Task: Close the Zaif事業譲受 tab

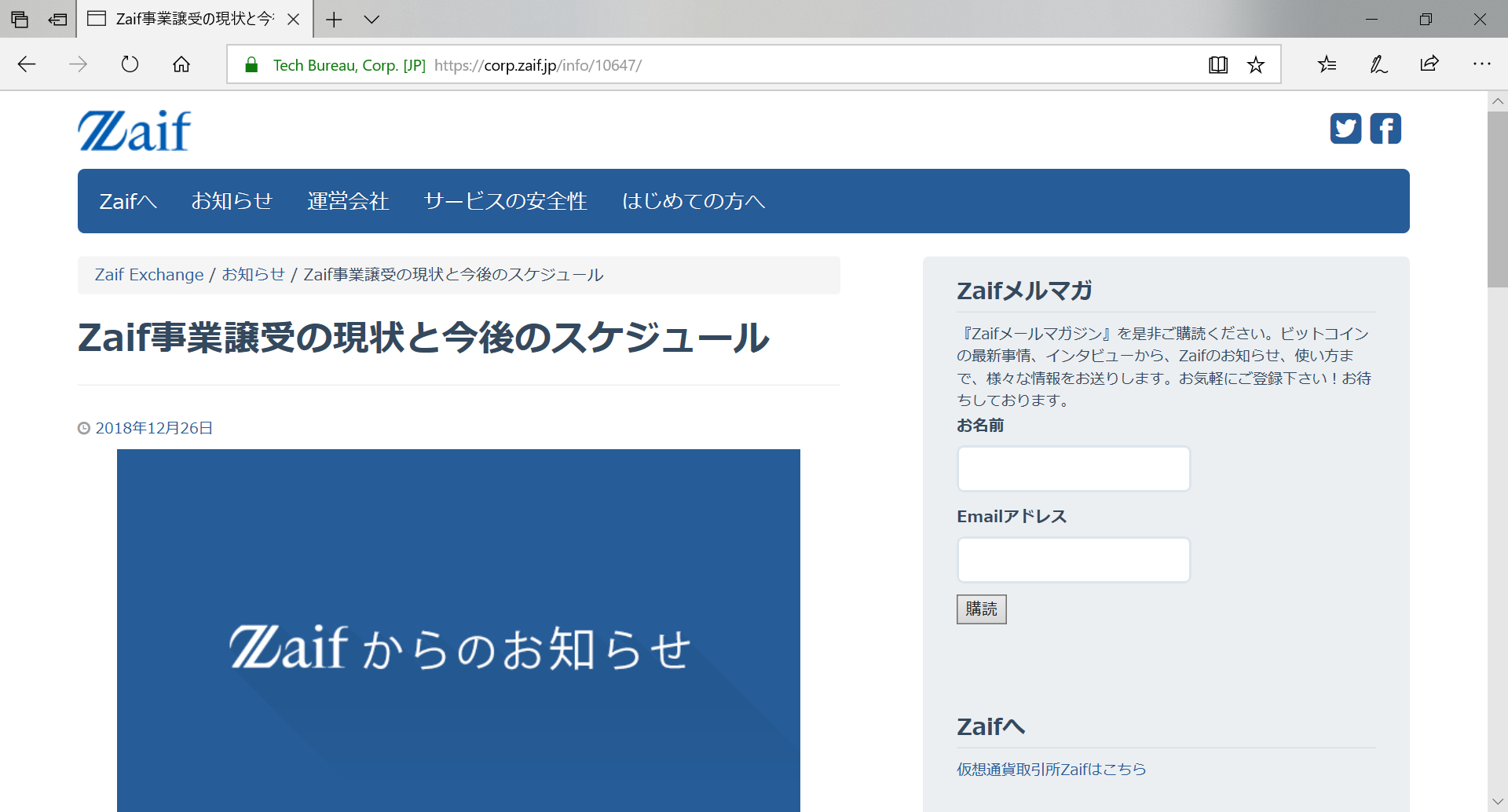Action: coord(293,19)
